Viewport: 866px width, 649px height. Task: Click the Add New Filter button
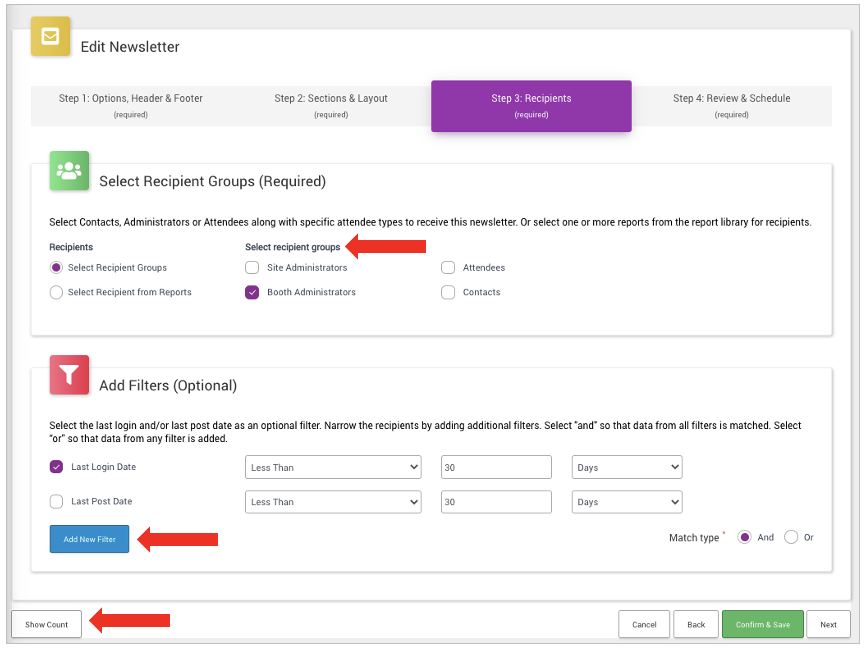click(x=89, y=539)
